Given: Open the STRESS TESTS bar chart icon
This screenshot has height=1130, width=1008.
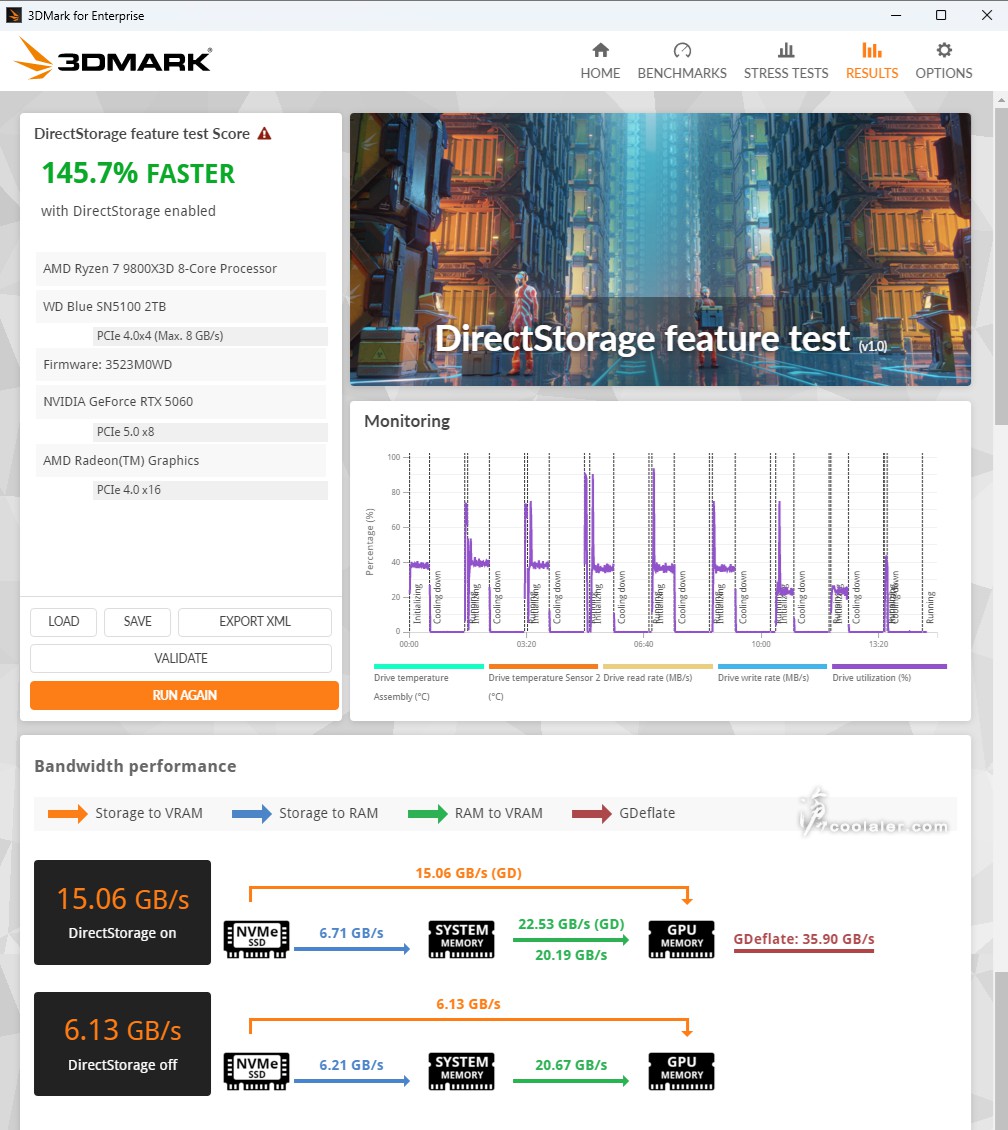Looking at the screenshot, I should pyautogui.click(x=786, y=50).
